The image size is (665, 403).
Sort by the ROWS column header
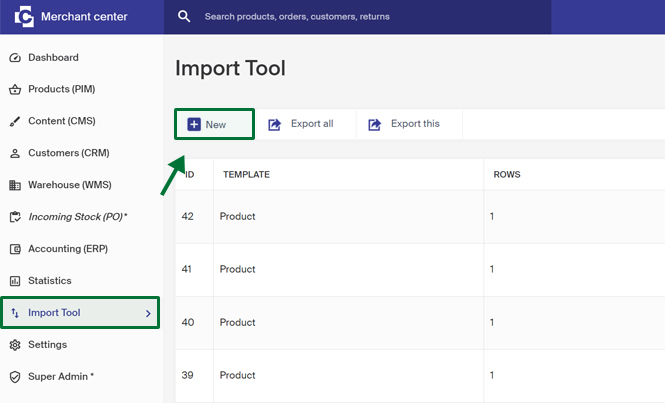tap(507, 174)
